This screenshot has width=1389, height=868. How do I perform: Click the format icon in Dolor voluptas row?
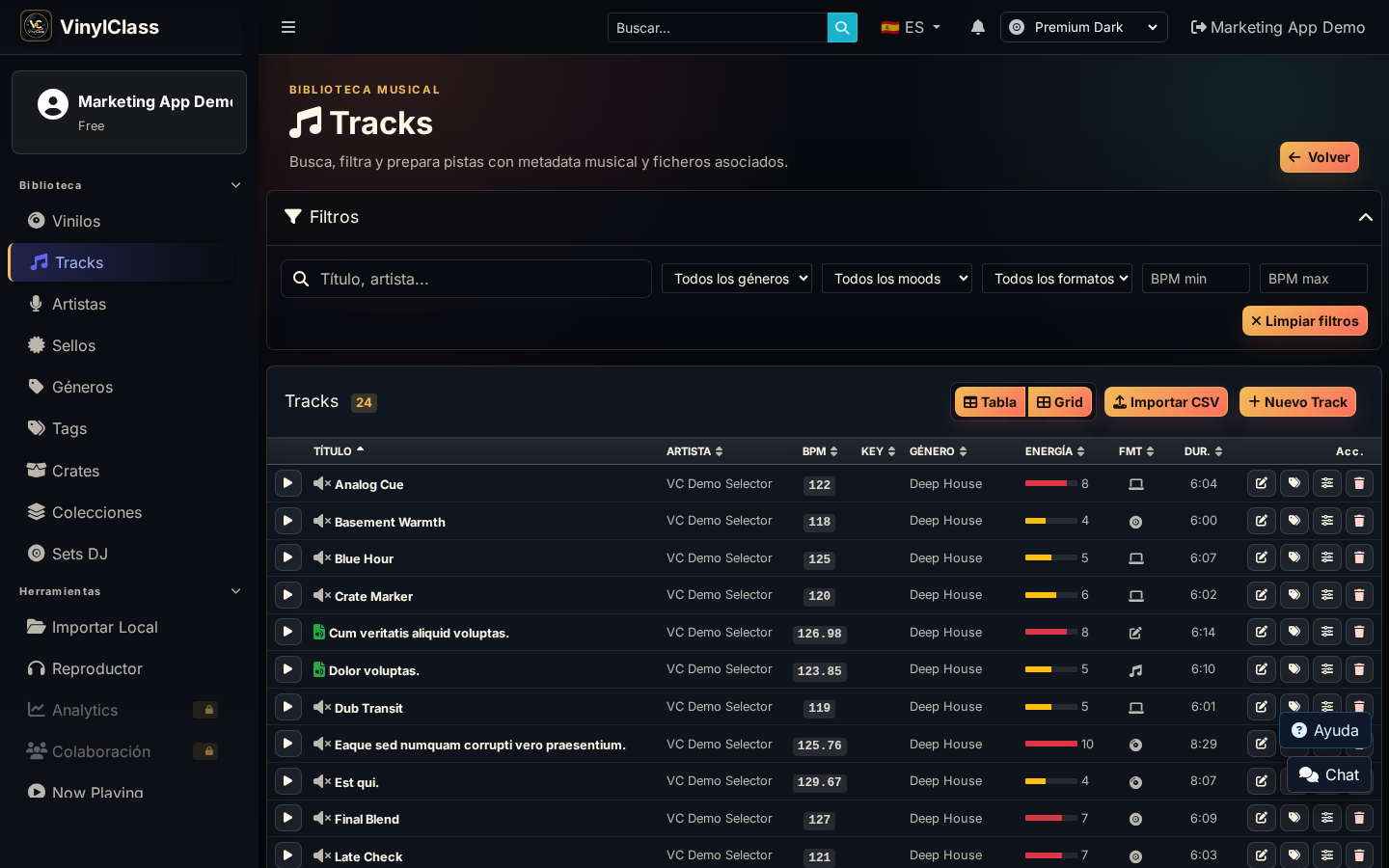point(1136,670)
